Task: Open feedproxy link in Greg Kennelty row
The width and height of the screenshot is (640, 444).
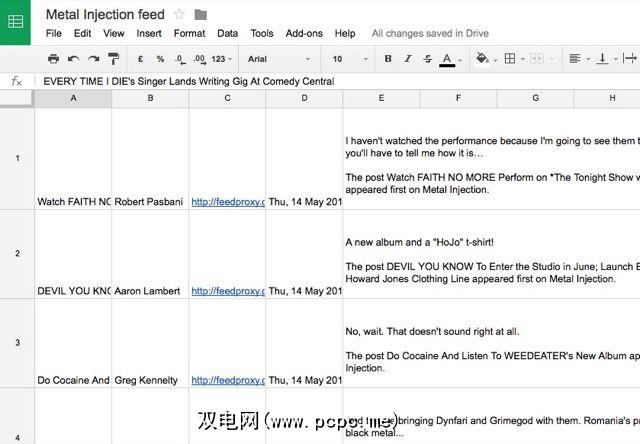Action: (228, 380)
